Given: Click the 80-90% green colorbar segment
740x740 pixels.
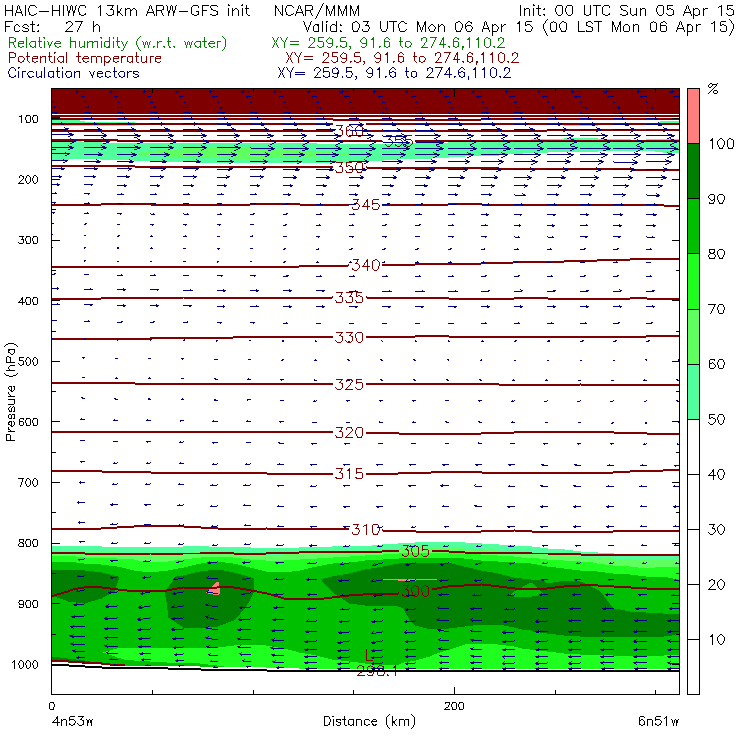Looking at the screenshot, I should click(x=693, y=226).
